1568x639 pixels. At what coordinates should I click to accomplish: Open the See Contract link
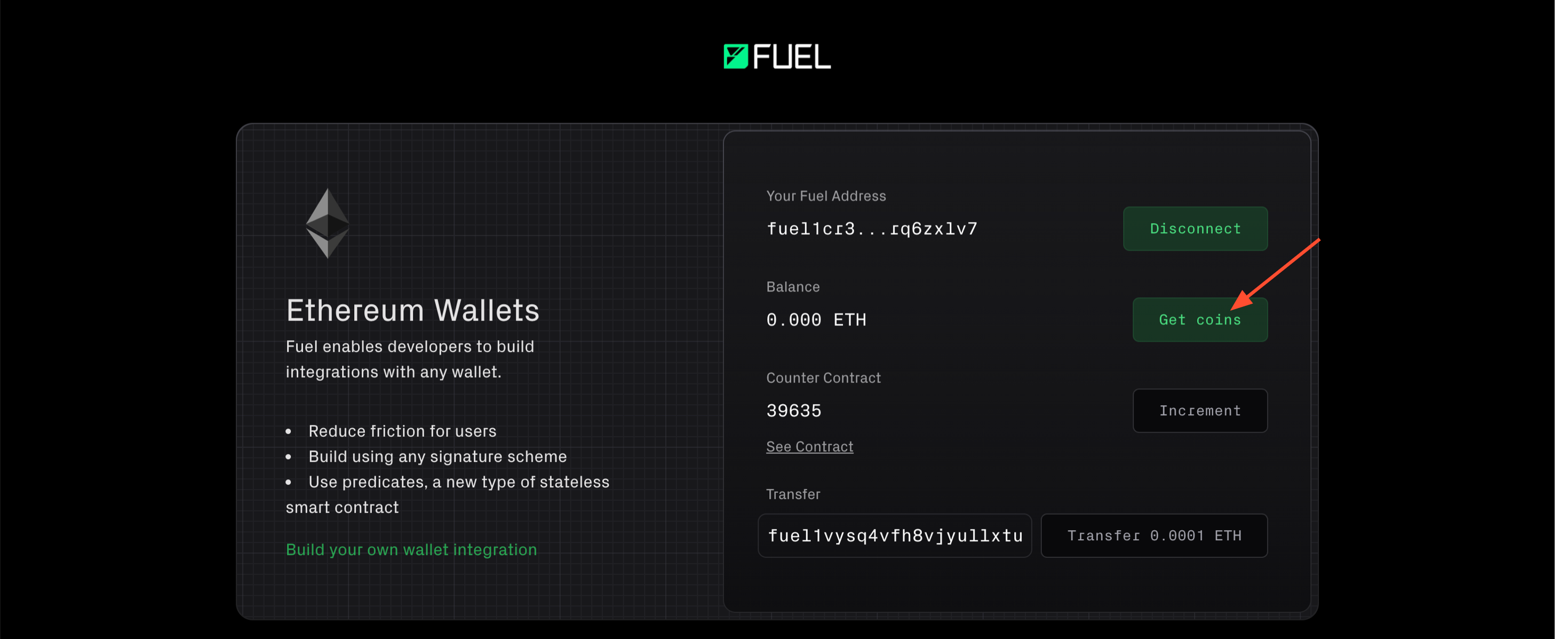click(809, 446)
